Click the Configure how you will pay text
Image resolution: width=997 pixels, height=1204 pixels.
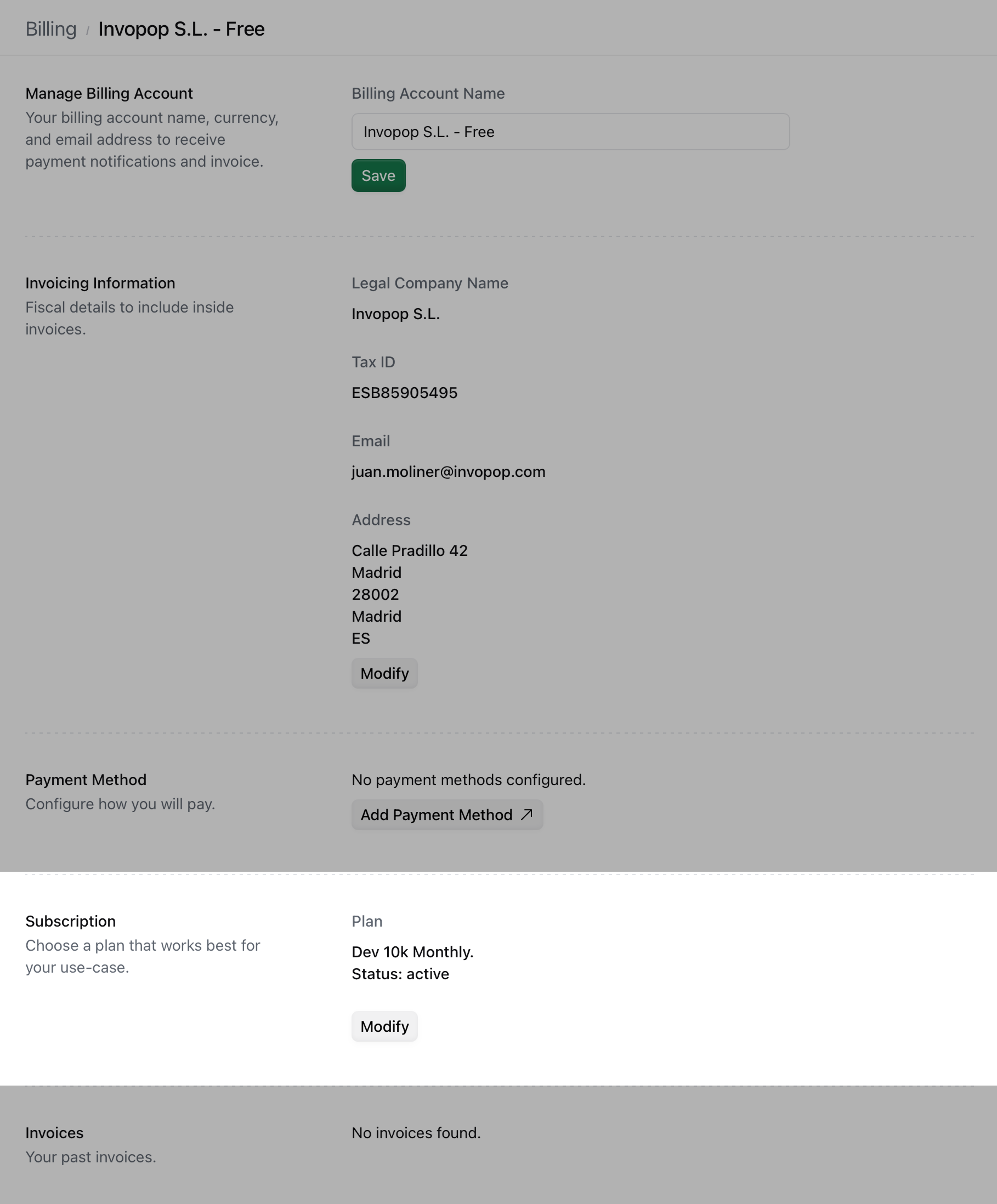121,804
